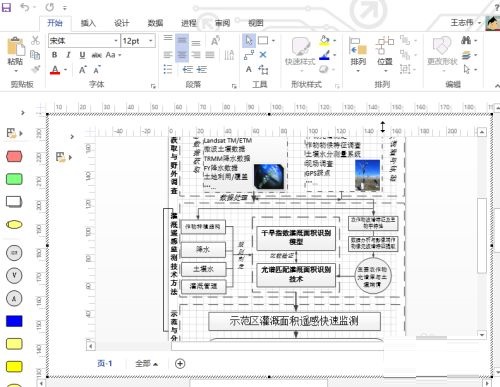Click Increase Indent icon

(x=202, y=69)
